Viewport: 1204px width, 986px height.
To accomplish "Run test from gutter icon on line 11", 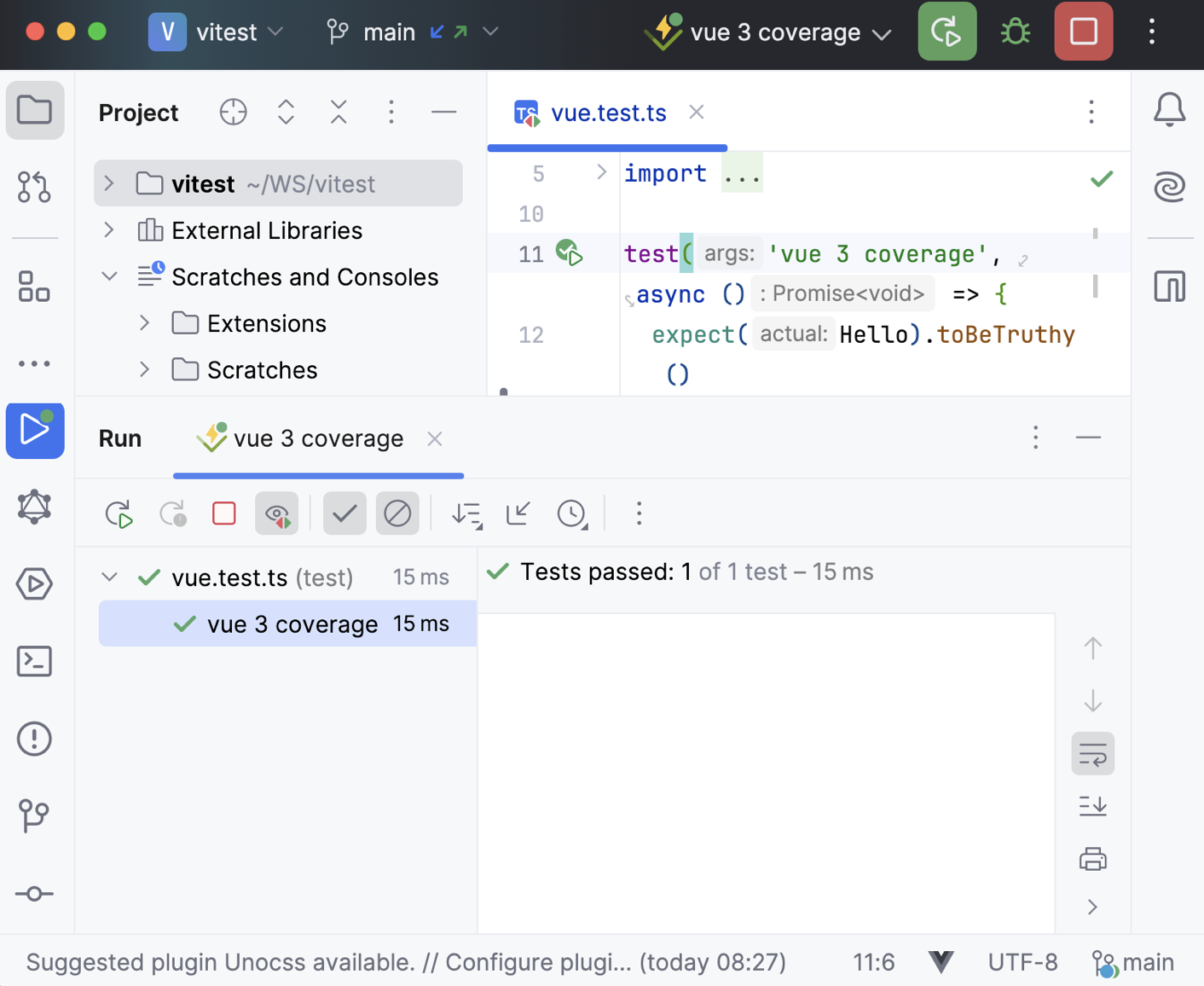I will 569,253.
